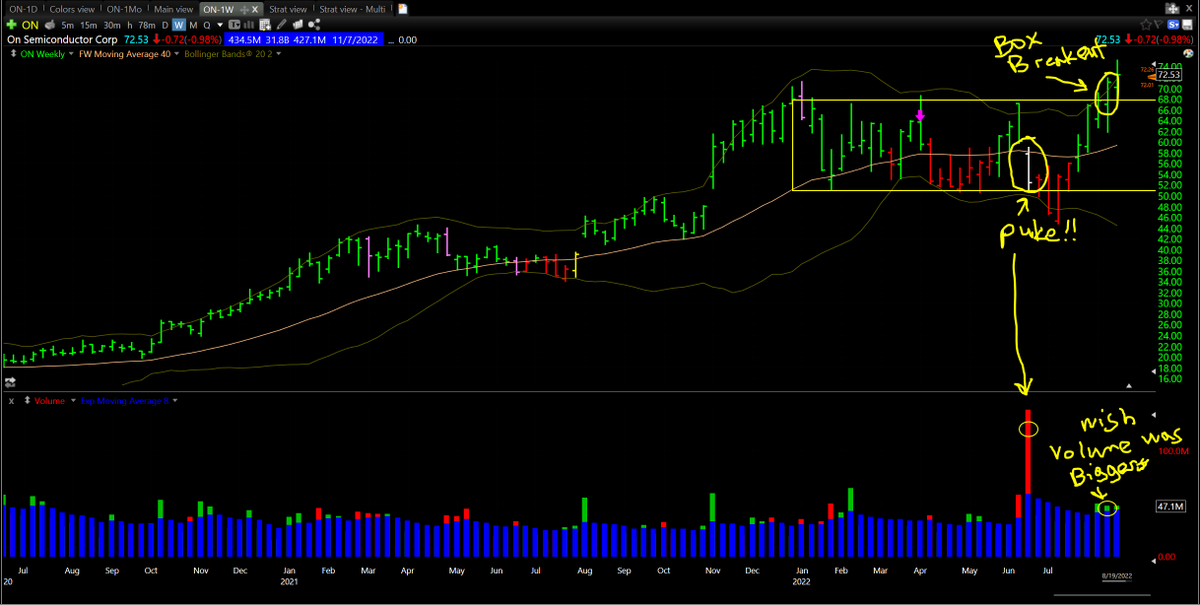
Task: Expand Bollinger Bands 20 2 dropdown arrow
Action: 279,54
